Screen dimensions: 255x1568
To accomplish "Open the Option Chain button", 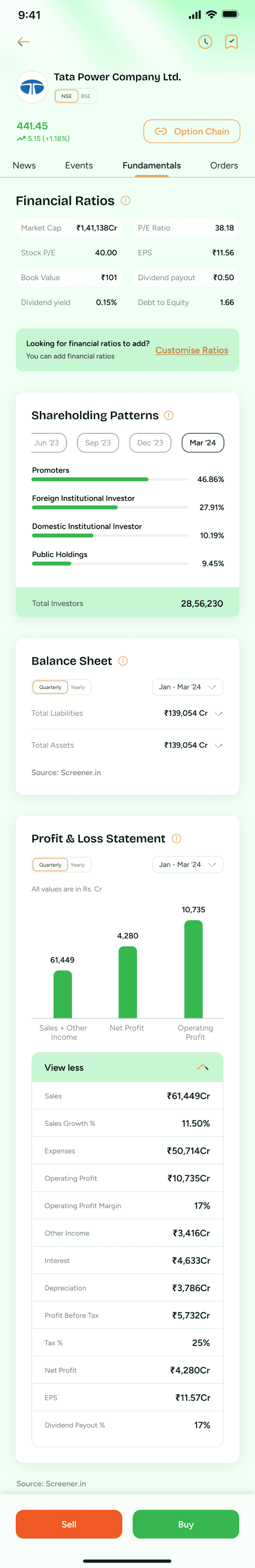I will (192, 131).
